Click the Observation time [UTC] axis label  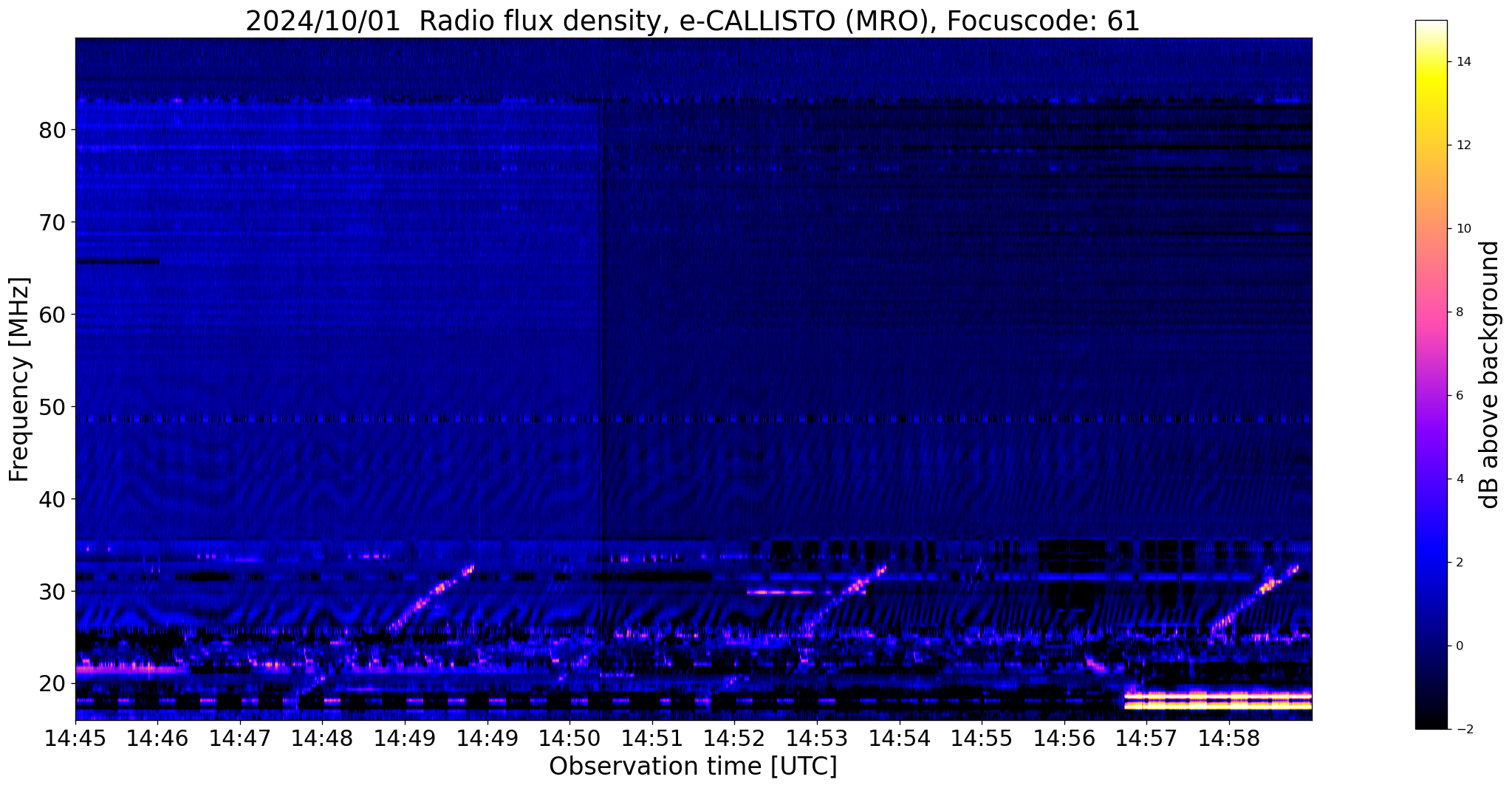693,767
